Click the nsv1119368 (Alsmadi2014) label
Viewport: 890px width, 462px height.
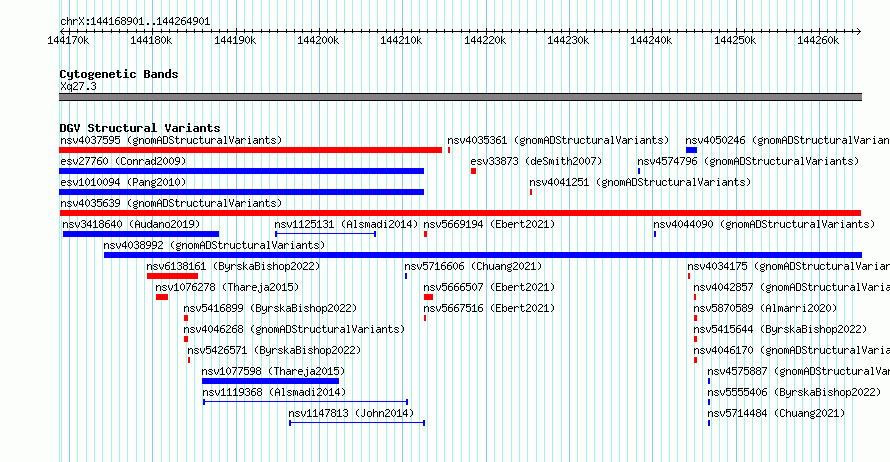click(x=274, y=392)
